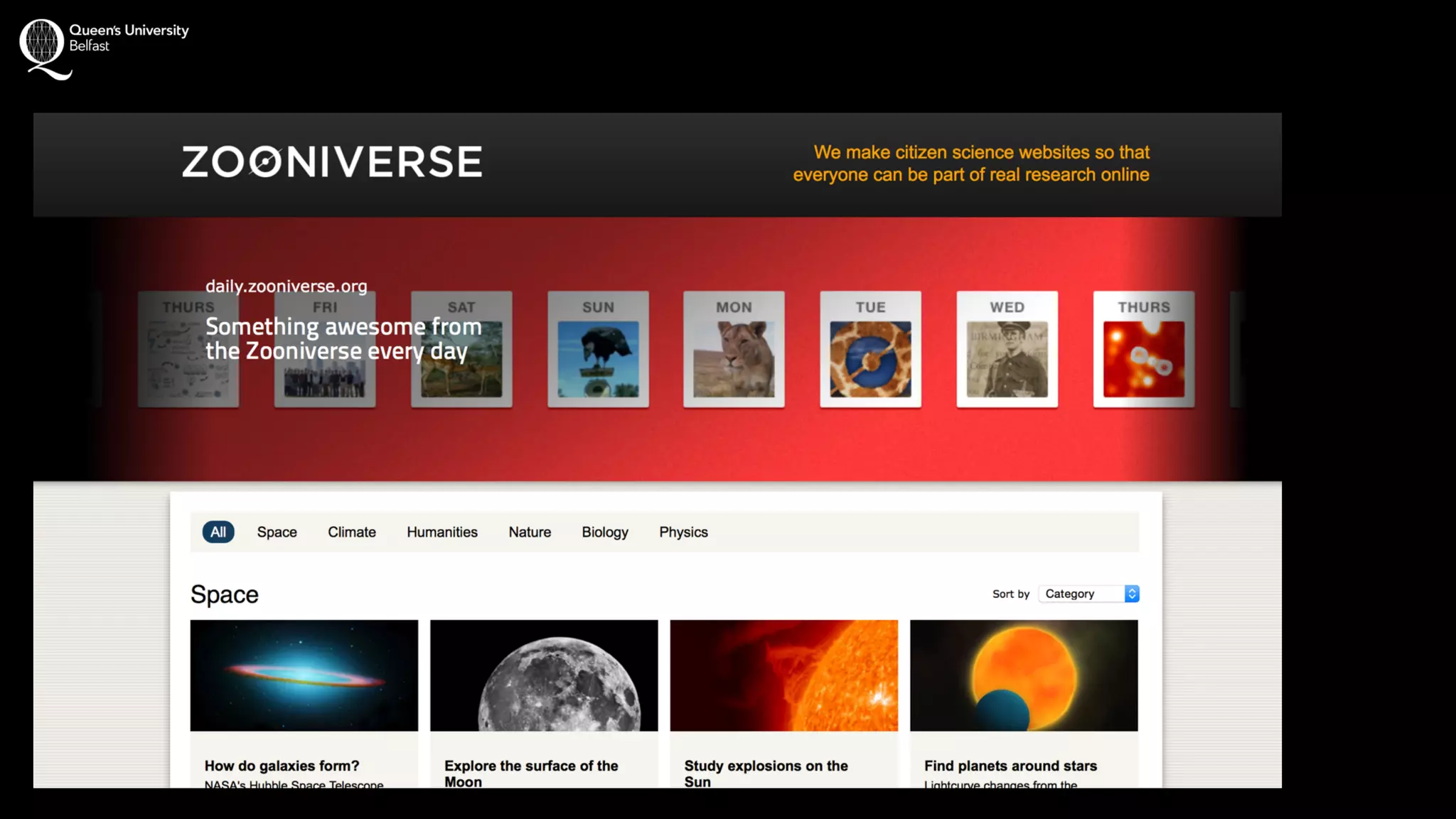Viewport: 1456px width, 819px height.
Task: Open the Sort by Category dropdown
Action: (x=1088, y=594)
